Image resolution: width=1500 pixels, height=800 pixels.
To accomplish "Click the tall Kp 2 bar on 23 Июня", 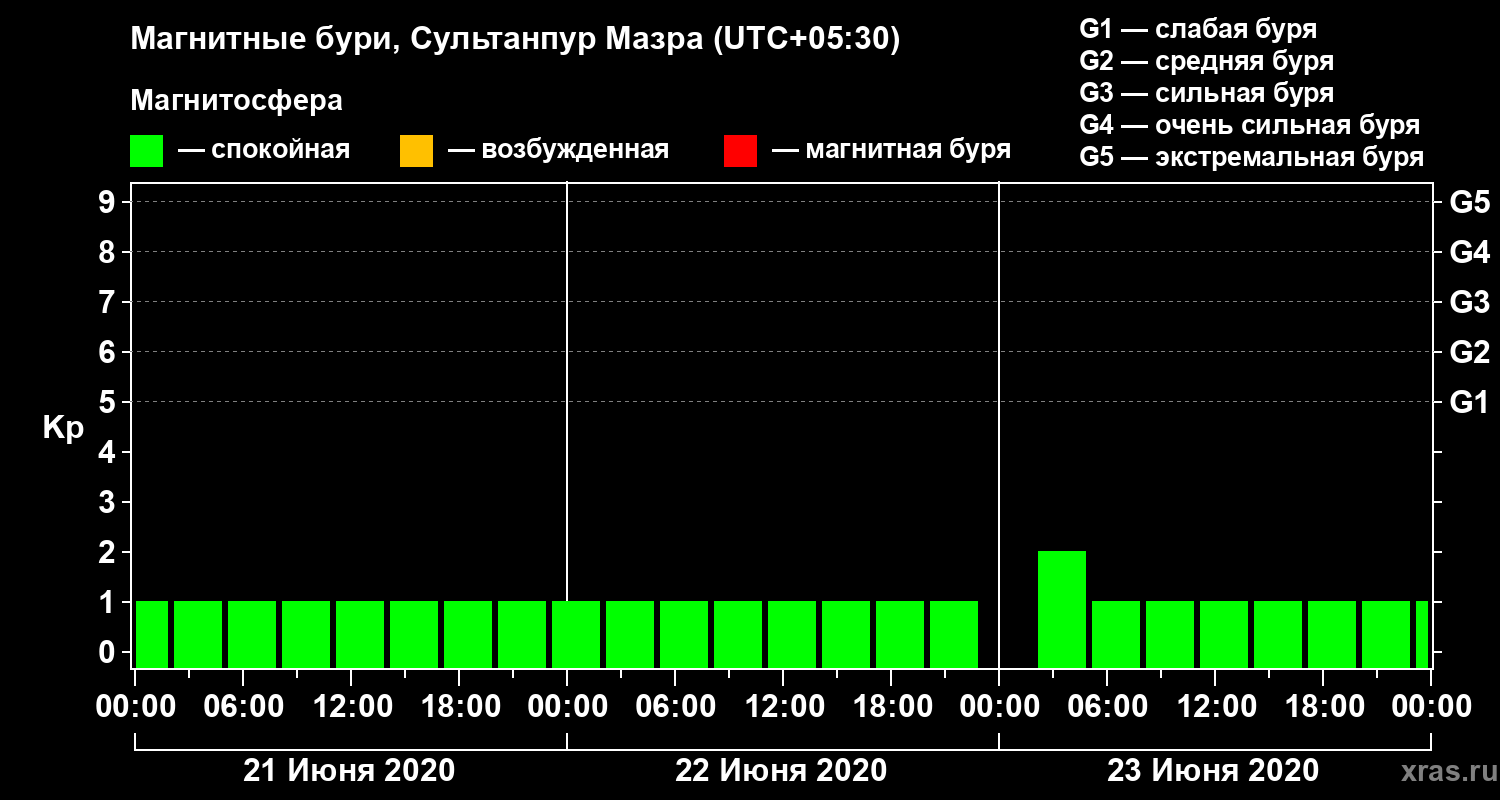I will pyautogui.click(x=1062, y=609).
